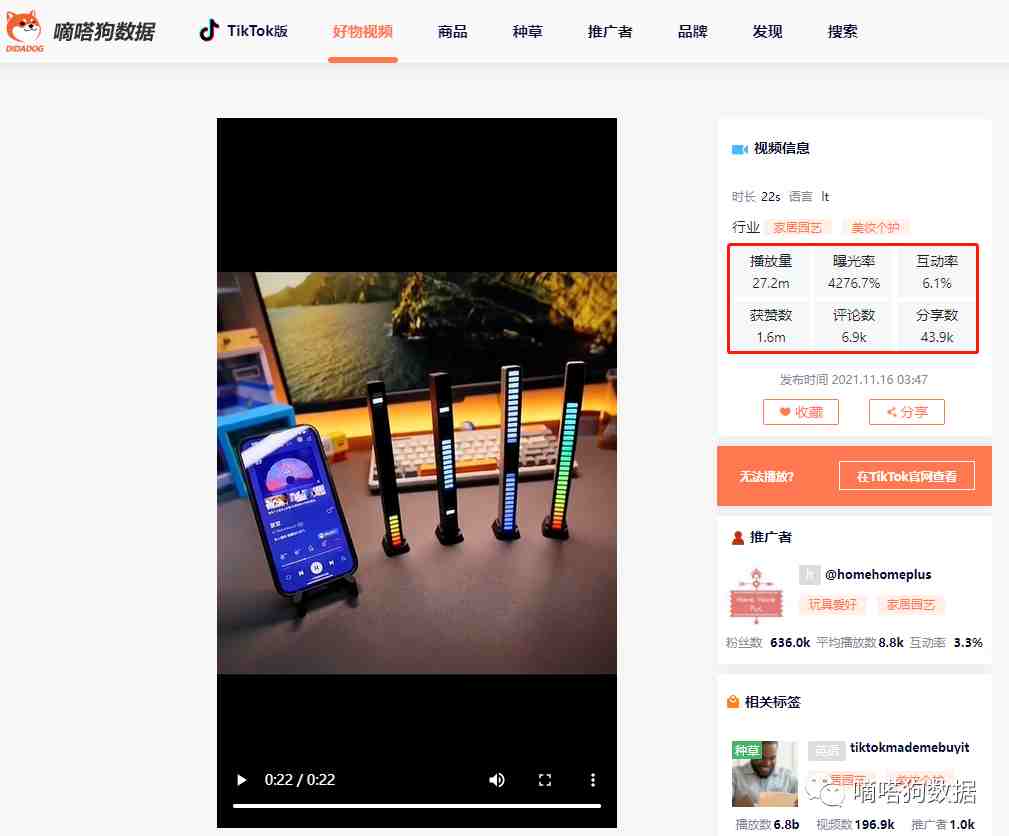Screen dimensions: 1009x836
Task: Go to the 品牌 tab
Action: pos(692,32)
